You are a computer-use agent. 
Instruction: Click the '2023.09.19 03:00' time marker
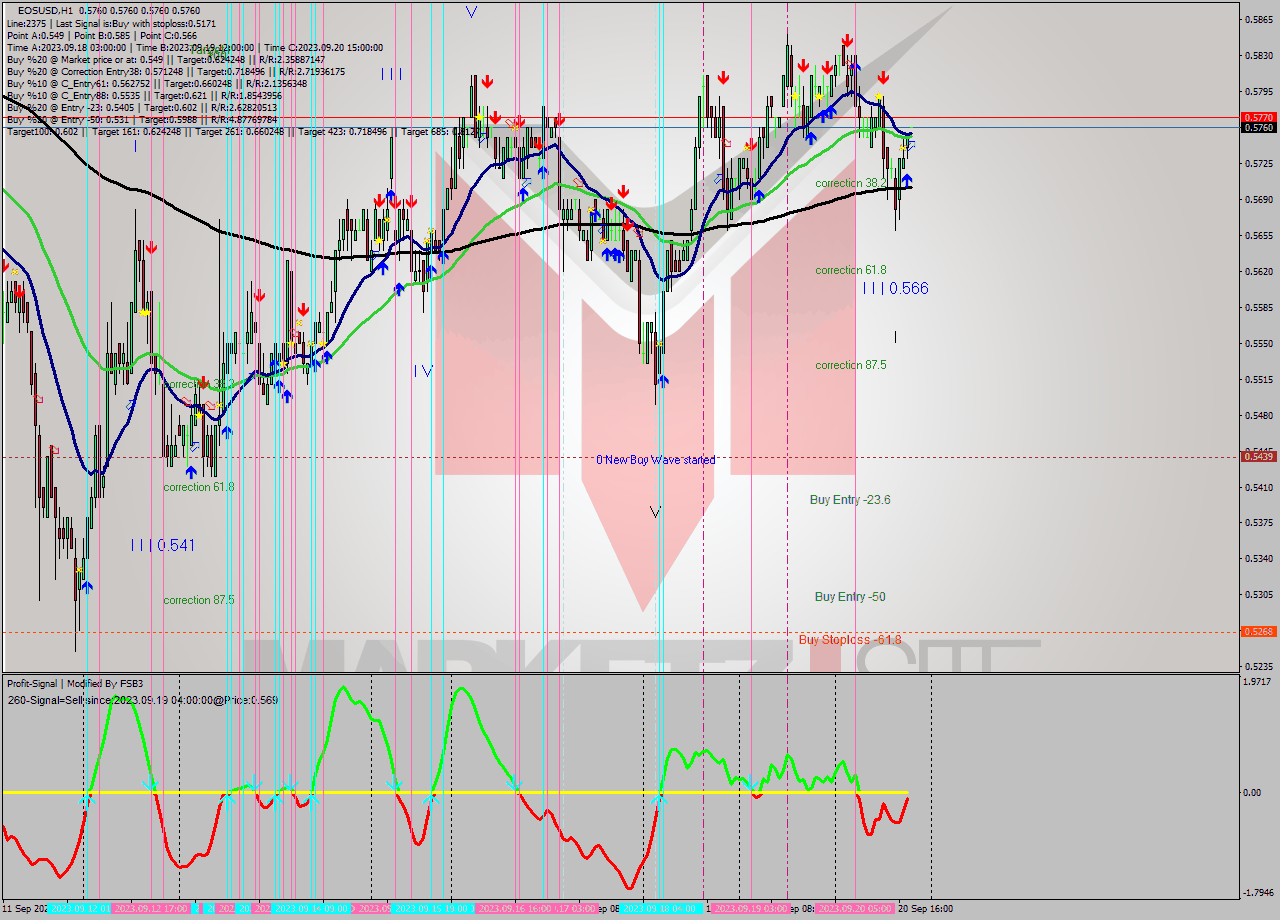(749, 909)
